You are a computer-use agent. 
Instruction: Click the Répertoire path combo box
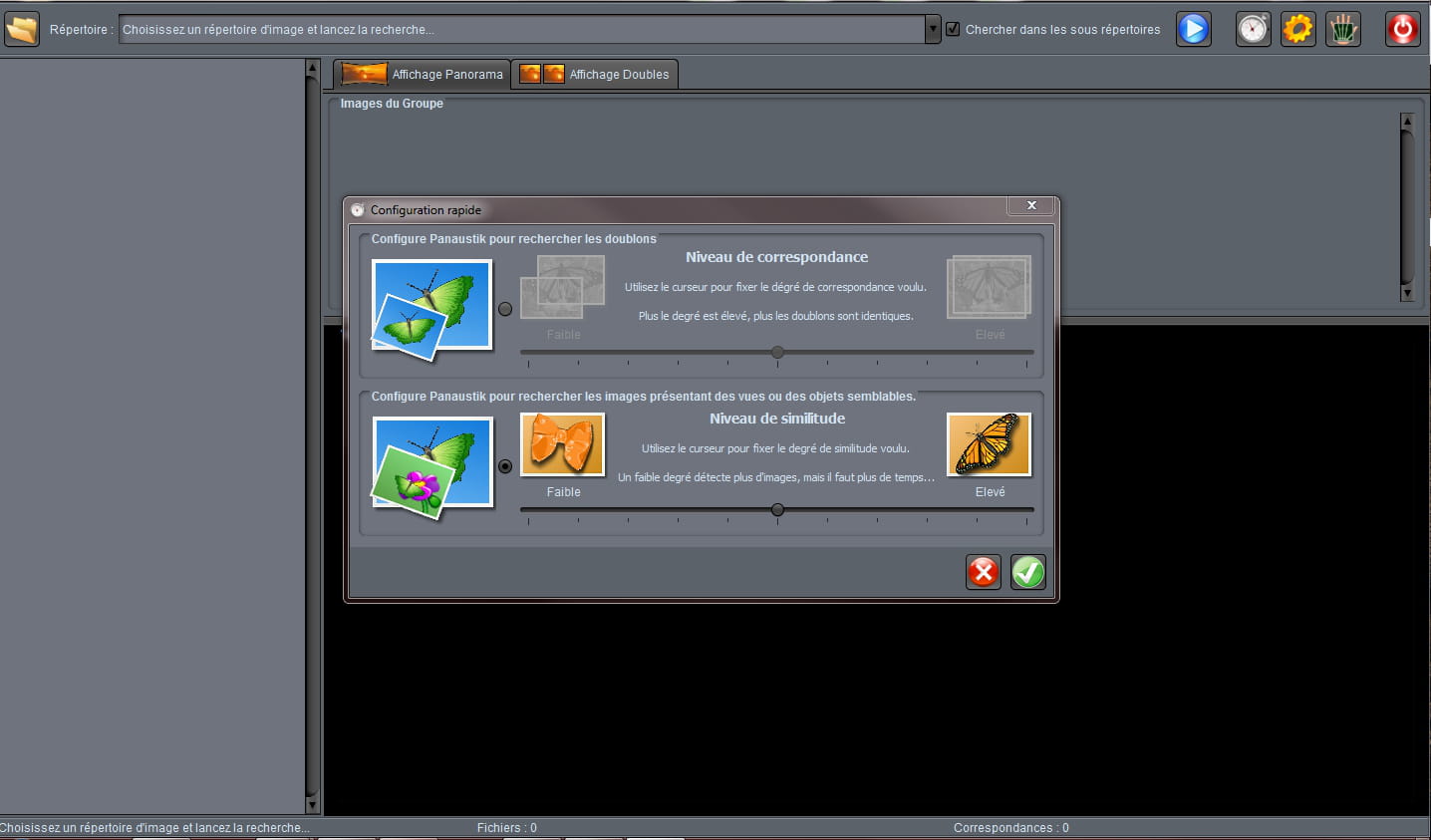[x=521, y=29]
